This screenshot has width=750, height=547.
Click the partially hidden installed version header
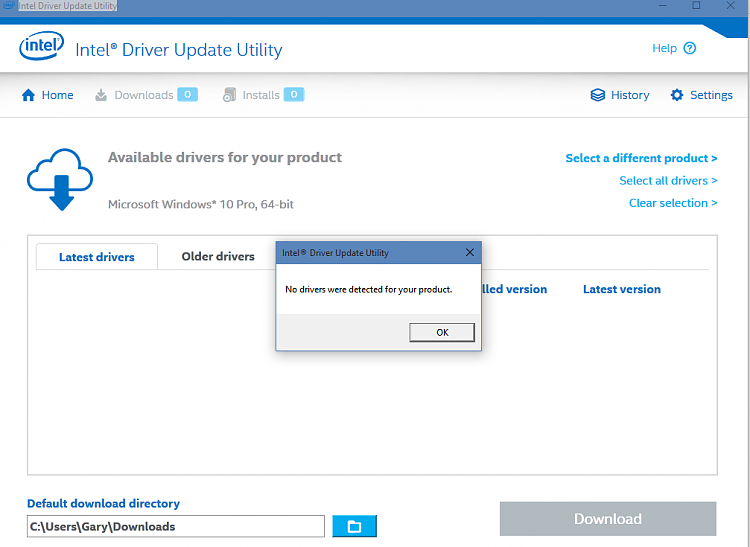(514, 289)
